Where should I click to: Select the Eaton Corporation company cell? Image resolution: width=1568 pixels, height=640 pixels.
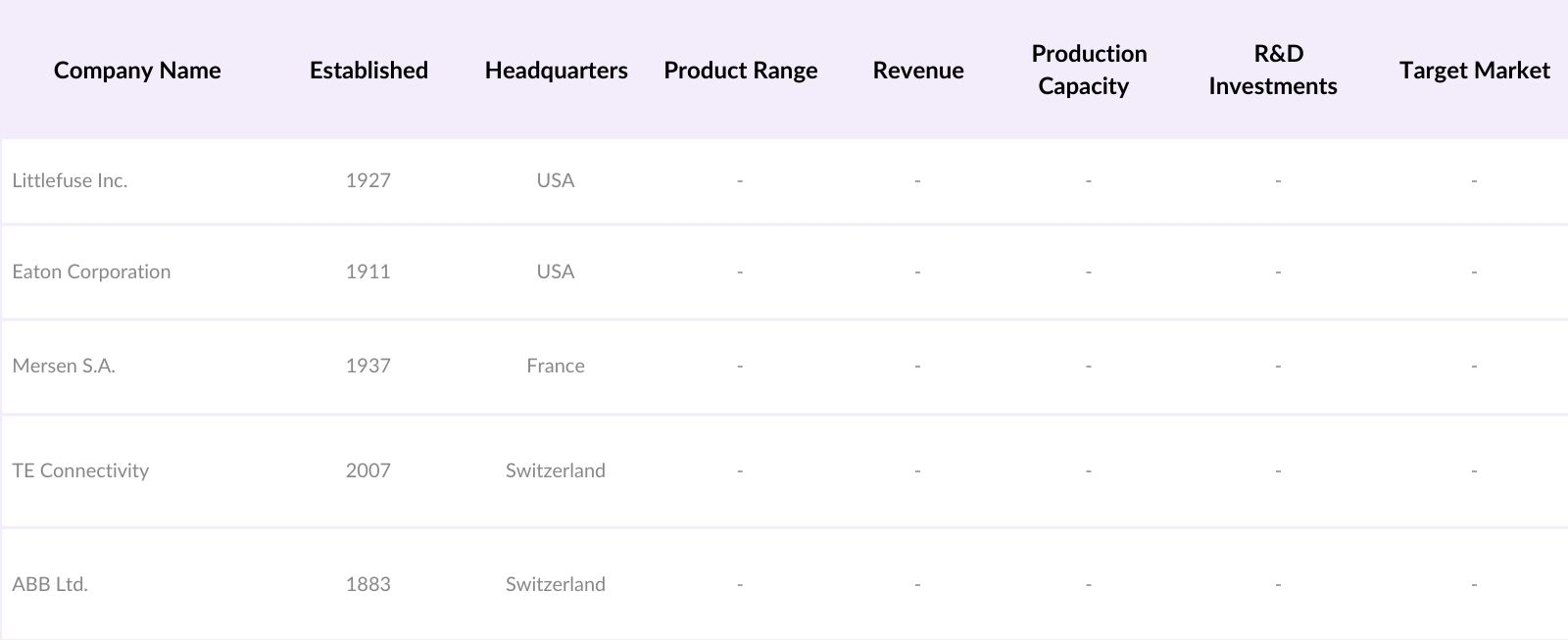click(91, 271)
